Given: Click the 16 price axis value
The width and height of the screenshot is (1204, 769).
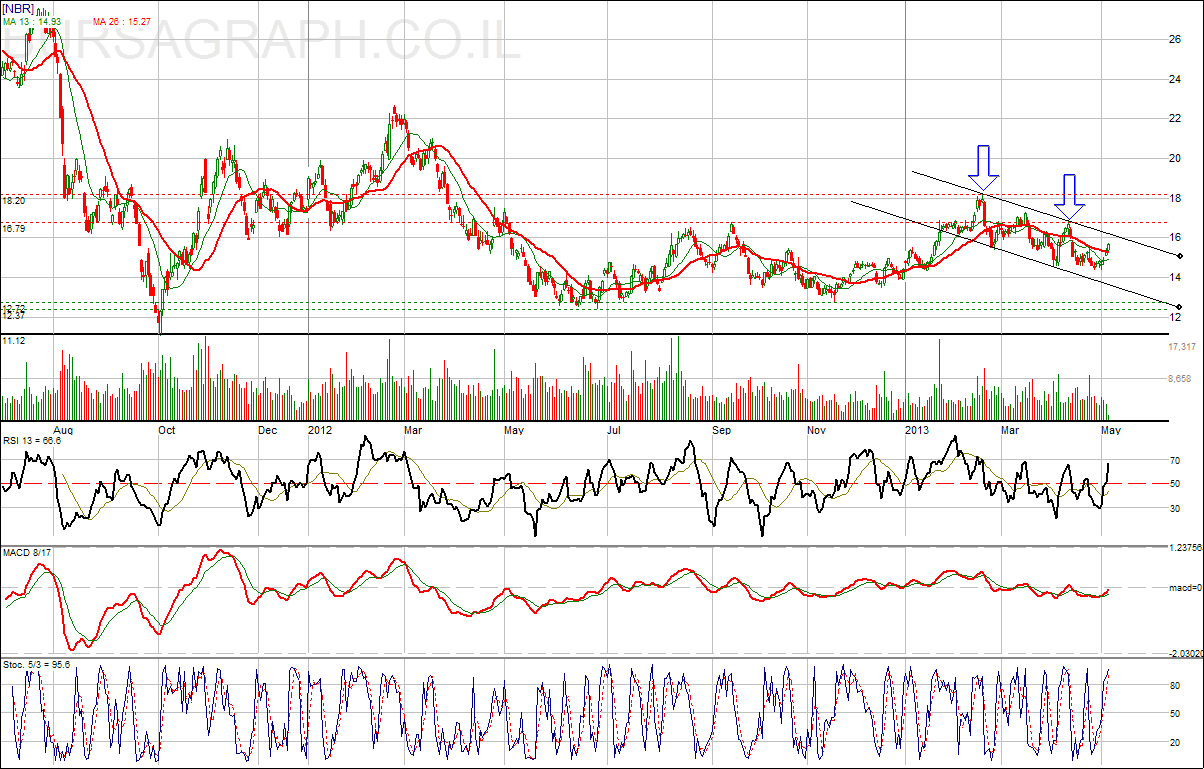Looking at the screenshot, I should (1175, 238).
